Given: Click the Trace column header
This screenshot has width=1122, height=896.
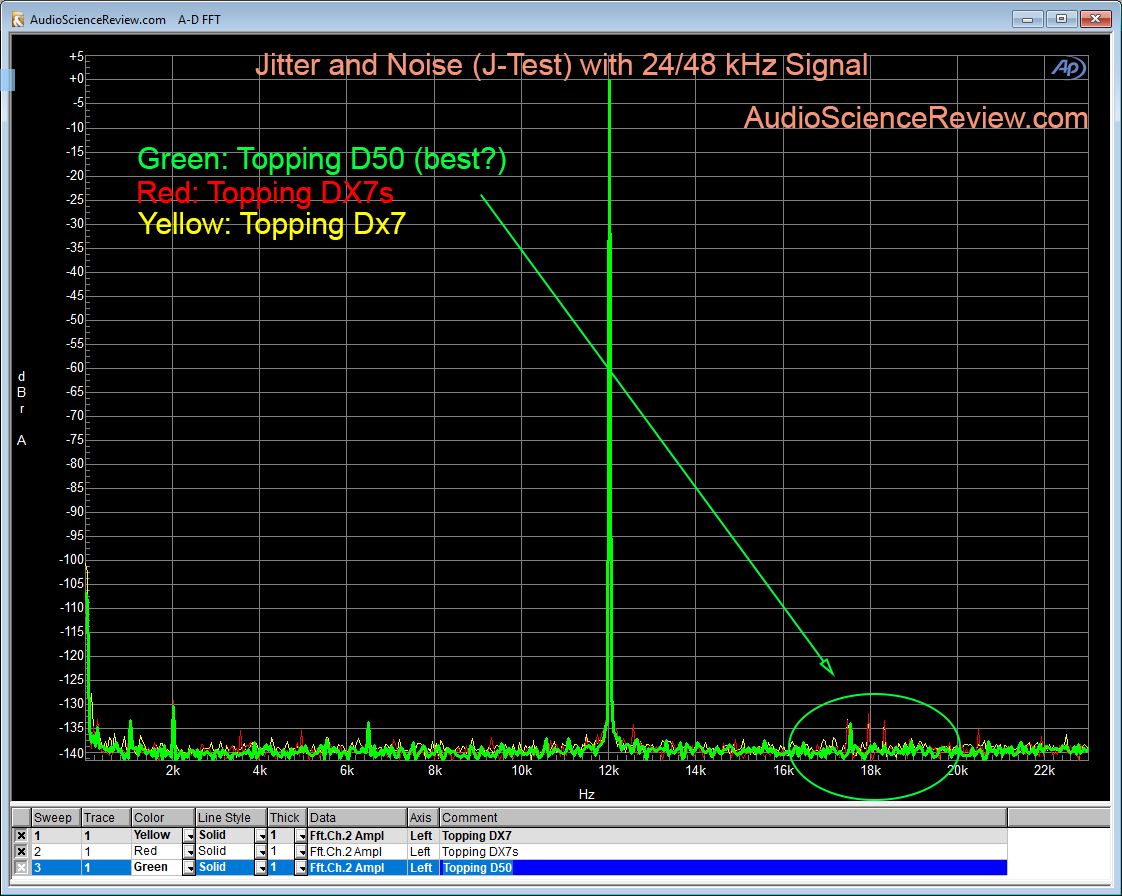Looking at the screenshot, I should pos(106,817).
